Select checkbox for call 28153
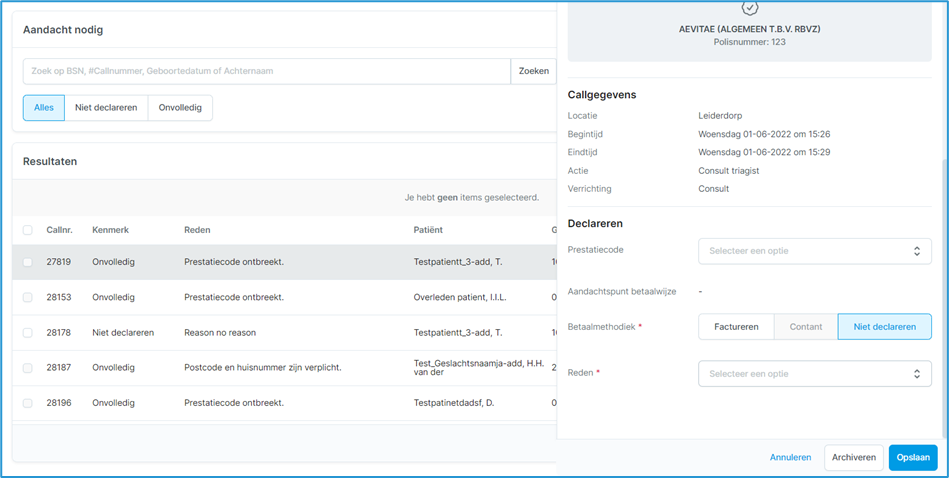Viewport: 949px width, 478px height. tap(28, 297)
